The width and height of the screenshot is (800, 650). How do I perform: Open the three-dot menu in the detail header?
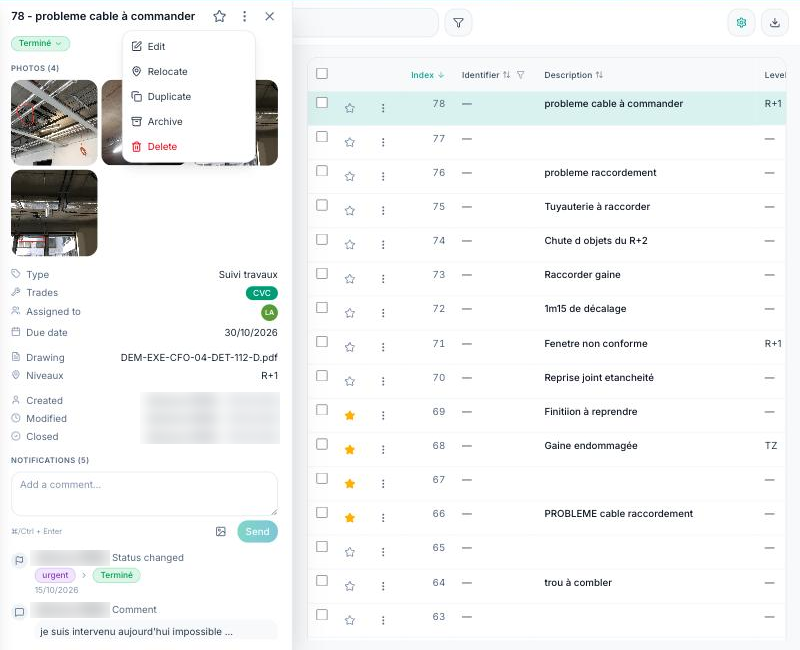point(244,16)
